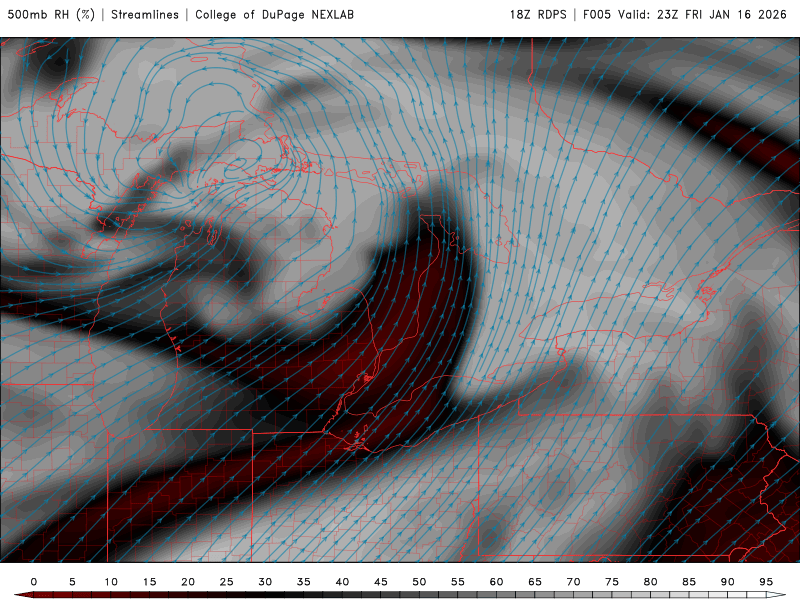Select the 70 value on the humidity scale
Viewport: 800px width, 600px height.
pos(573,582)
